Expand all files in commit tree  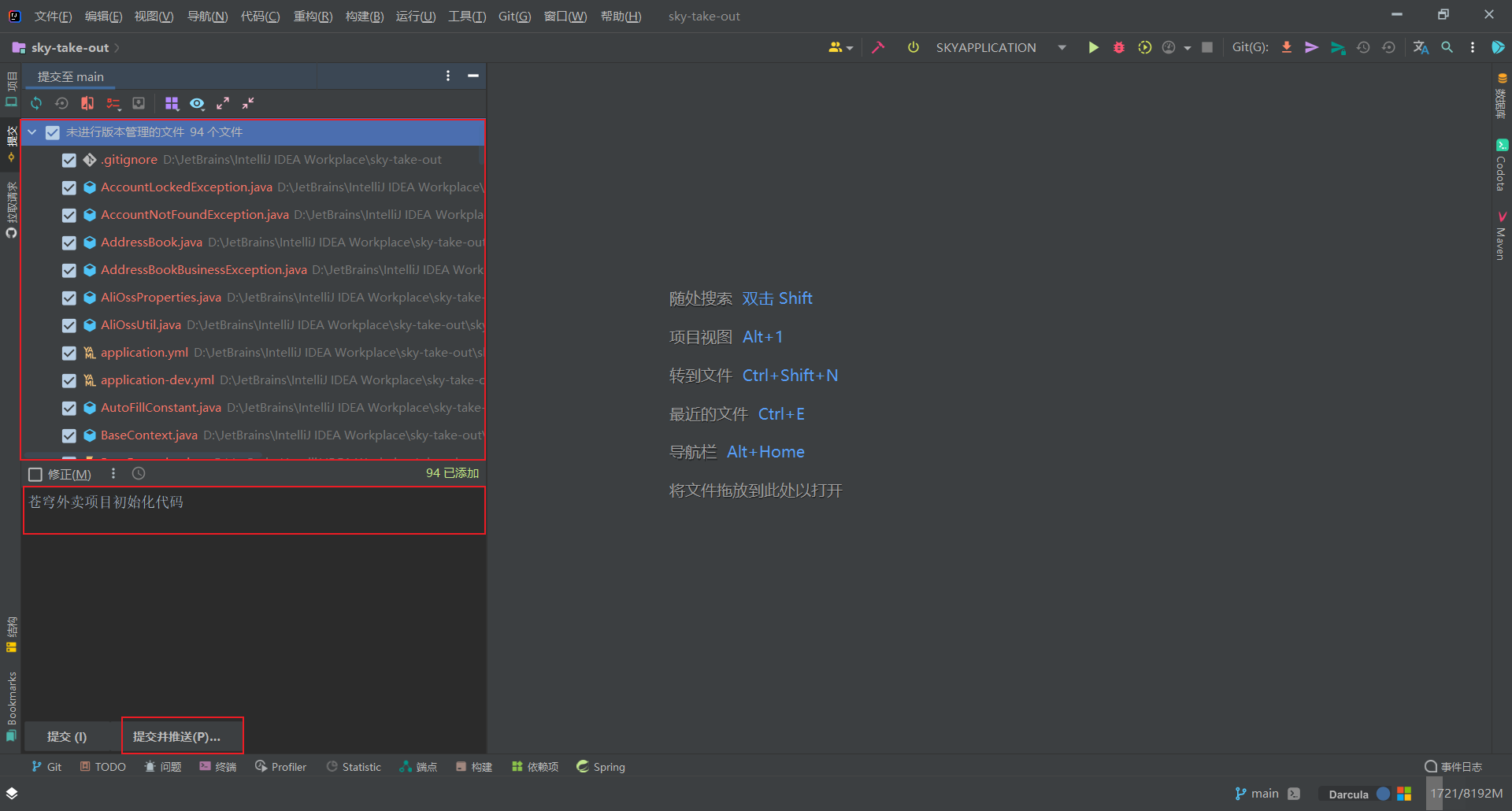coord(223,103)
